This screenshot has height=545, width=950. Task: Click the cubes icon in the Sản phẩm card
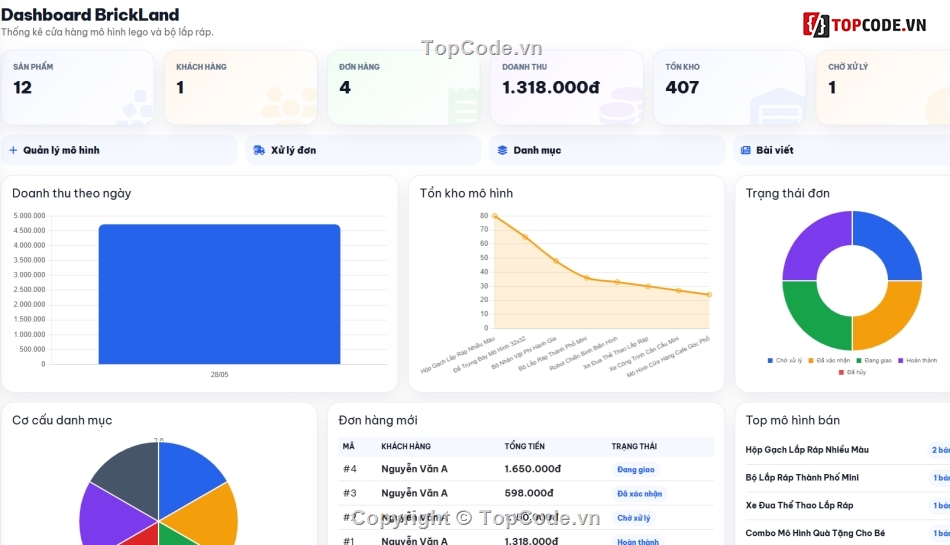(135, 107)
